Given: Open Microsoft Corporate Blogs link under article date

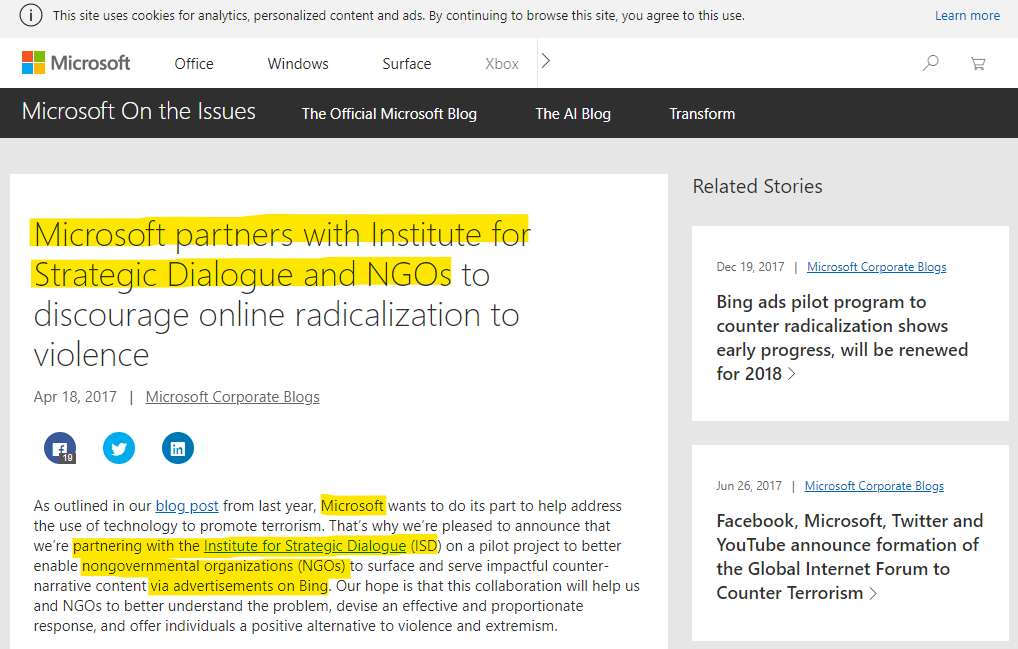Looking at the screenshot, I should [x=232, y=397].
